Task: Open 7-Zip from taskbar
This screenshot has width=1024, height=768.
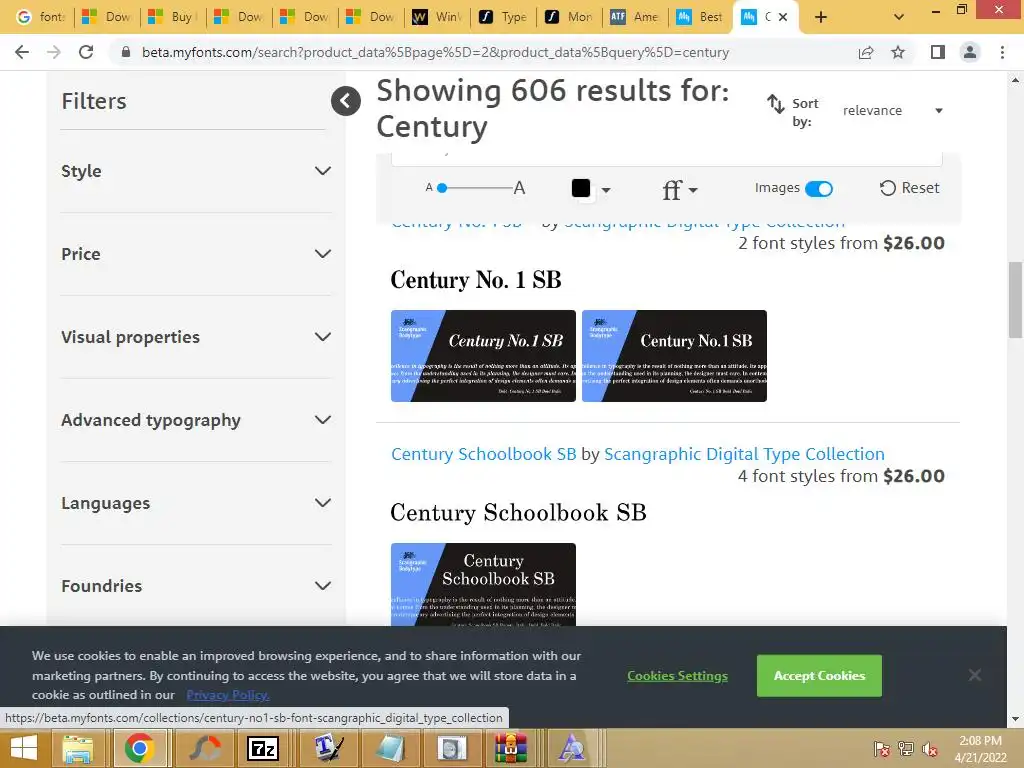Action: point(263,748)
